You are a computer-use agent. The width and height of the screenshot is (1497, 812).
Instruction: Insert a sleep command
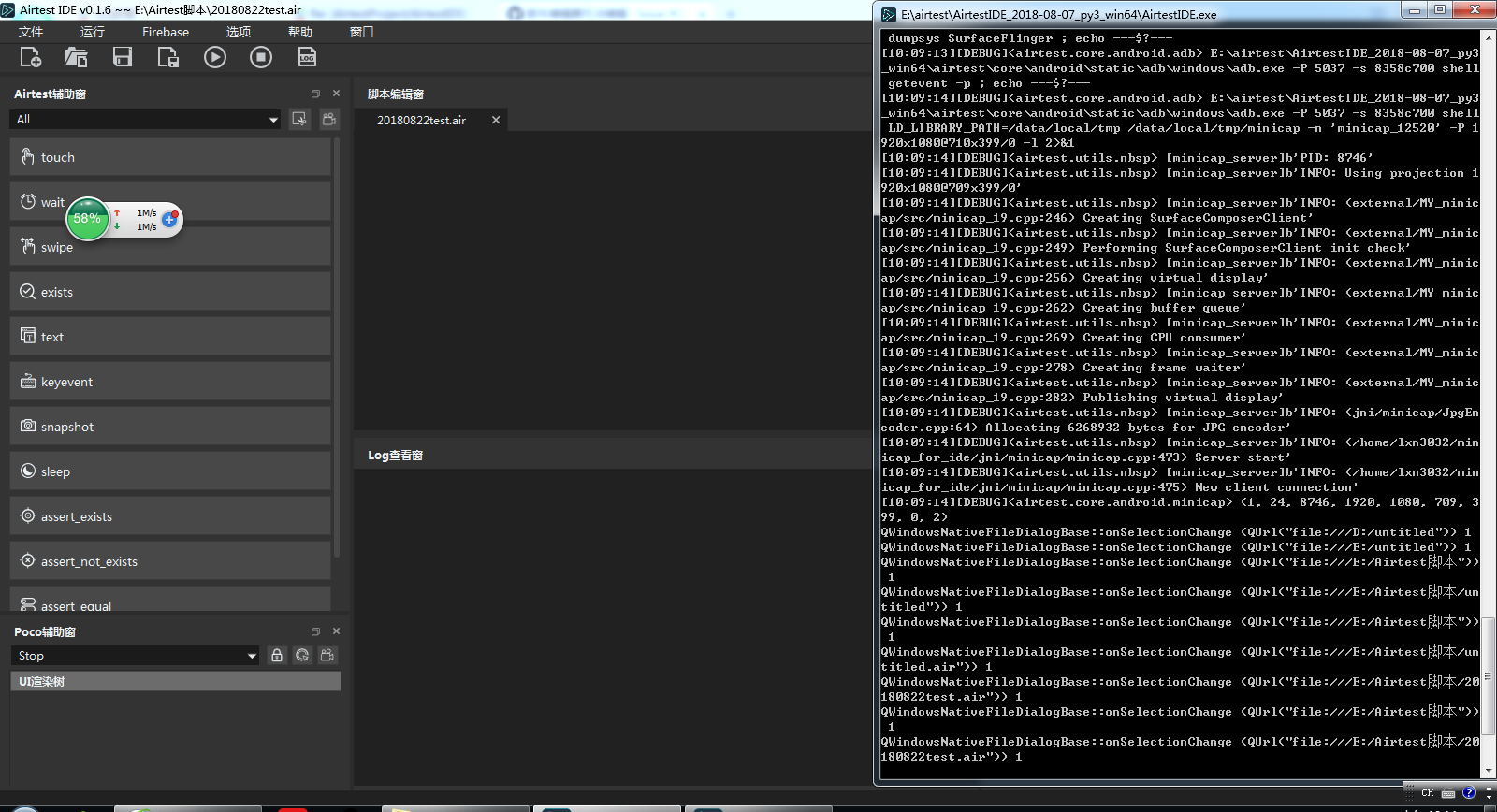(x=170, y=471)
